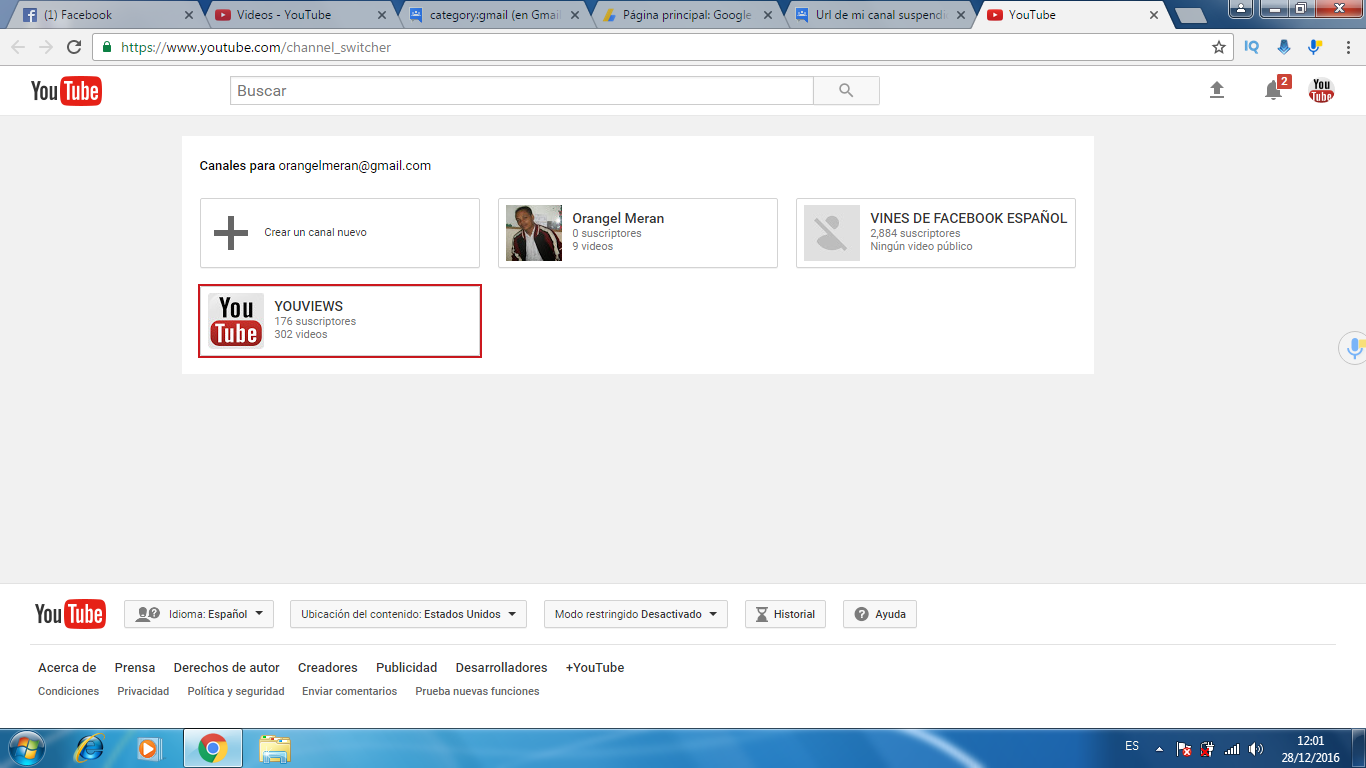
Task: Click the floating microphone at right edge
Action: 1355,348
